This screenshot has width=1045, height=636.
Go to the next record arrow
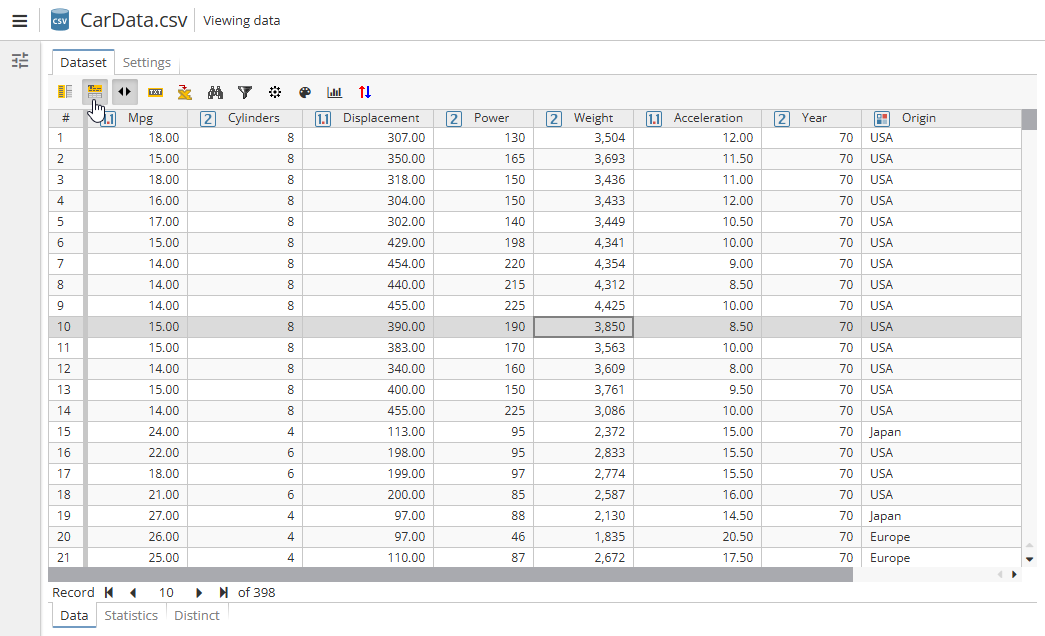pos(199,592)
